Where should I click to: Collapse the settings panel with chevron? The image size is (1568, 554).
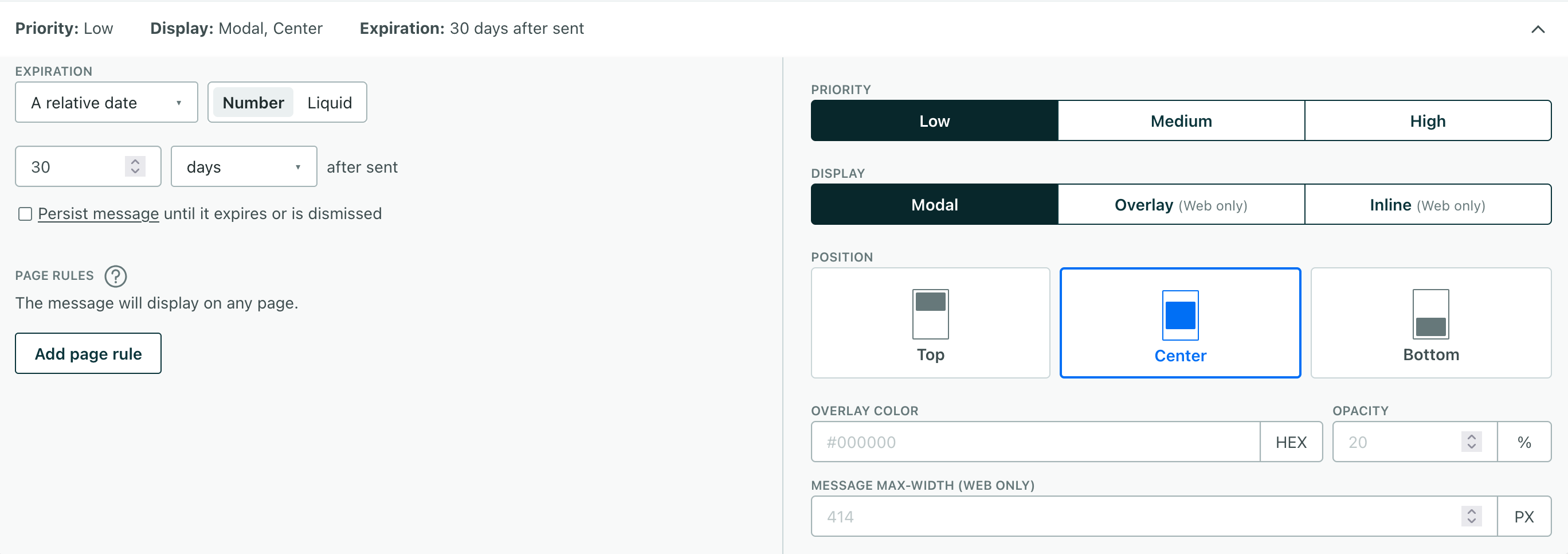(x=1538, y=29)
